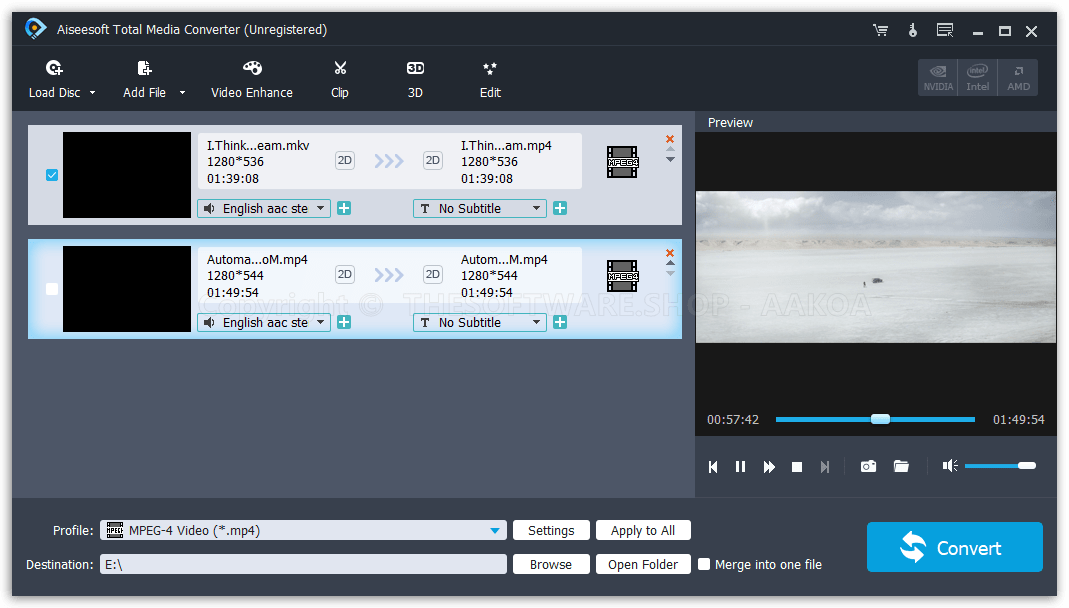Open MPEG4 format icon for I.Thin...am.mp4
The width and height of the screenshot is (1069, 608).
tap(622, 162)
